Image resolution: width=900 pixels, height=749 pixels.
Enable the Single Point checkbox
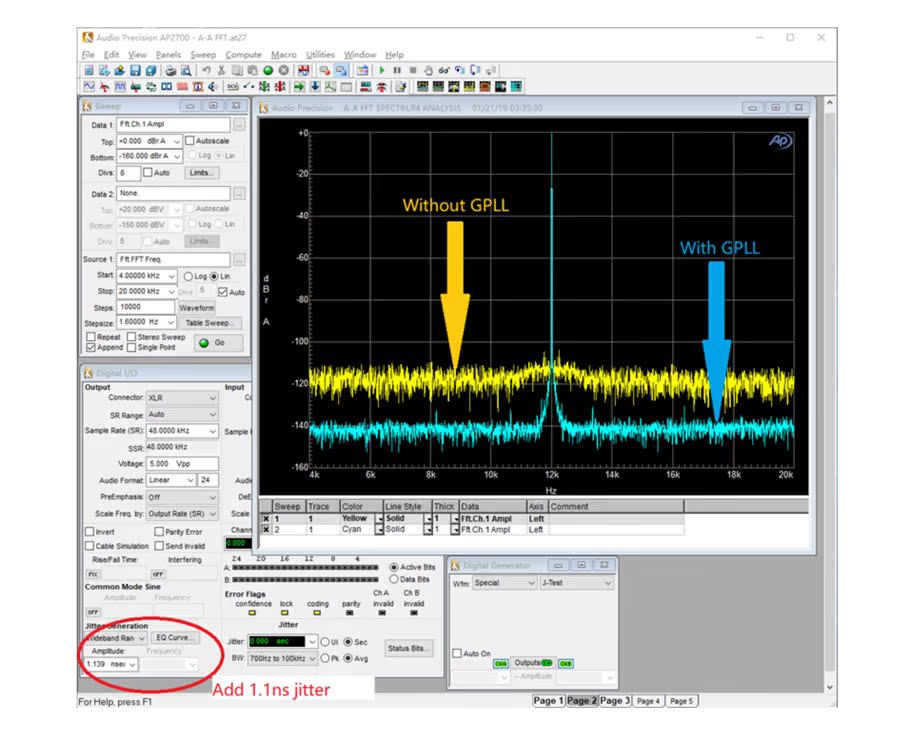131,347
